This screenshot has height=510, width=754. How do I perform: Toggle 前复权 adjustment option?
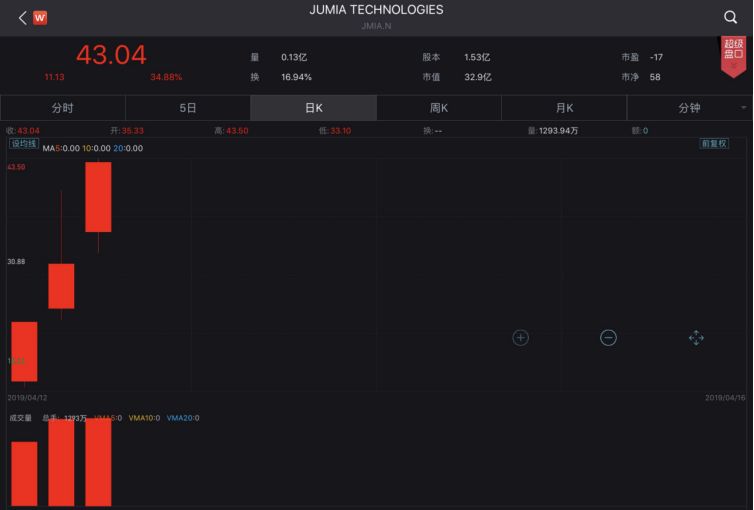714,143
